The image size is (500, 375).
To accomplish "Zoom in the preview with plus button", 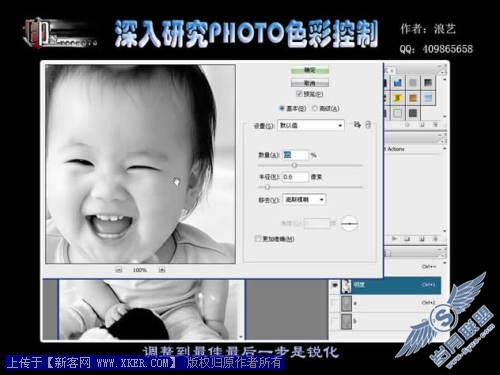I will tap(162, 270).
